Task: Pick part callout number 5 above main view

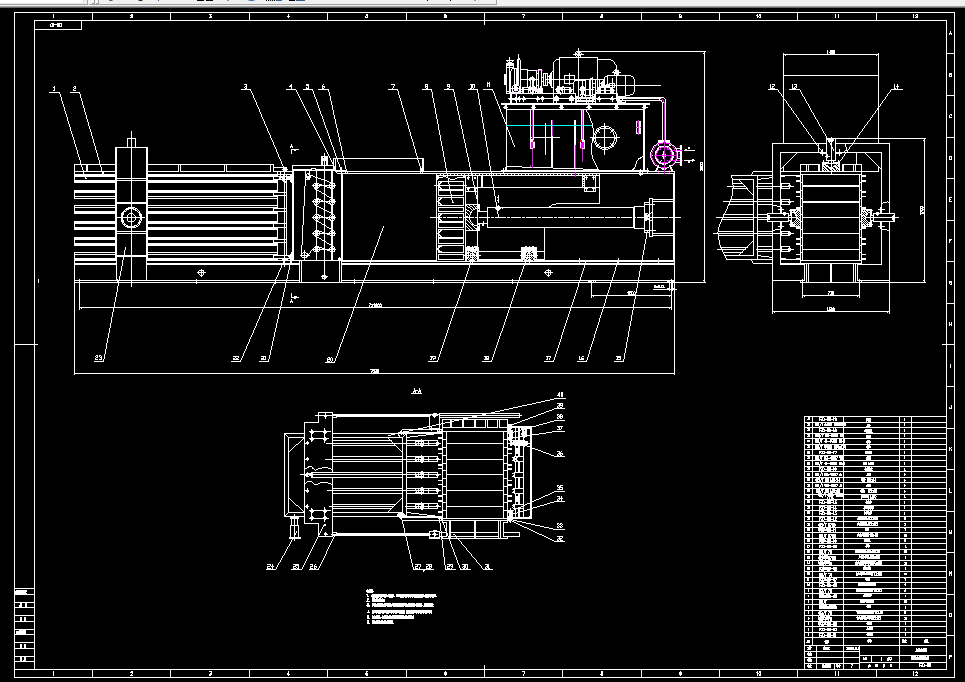Action: (x=307, y=87)
